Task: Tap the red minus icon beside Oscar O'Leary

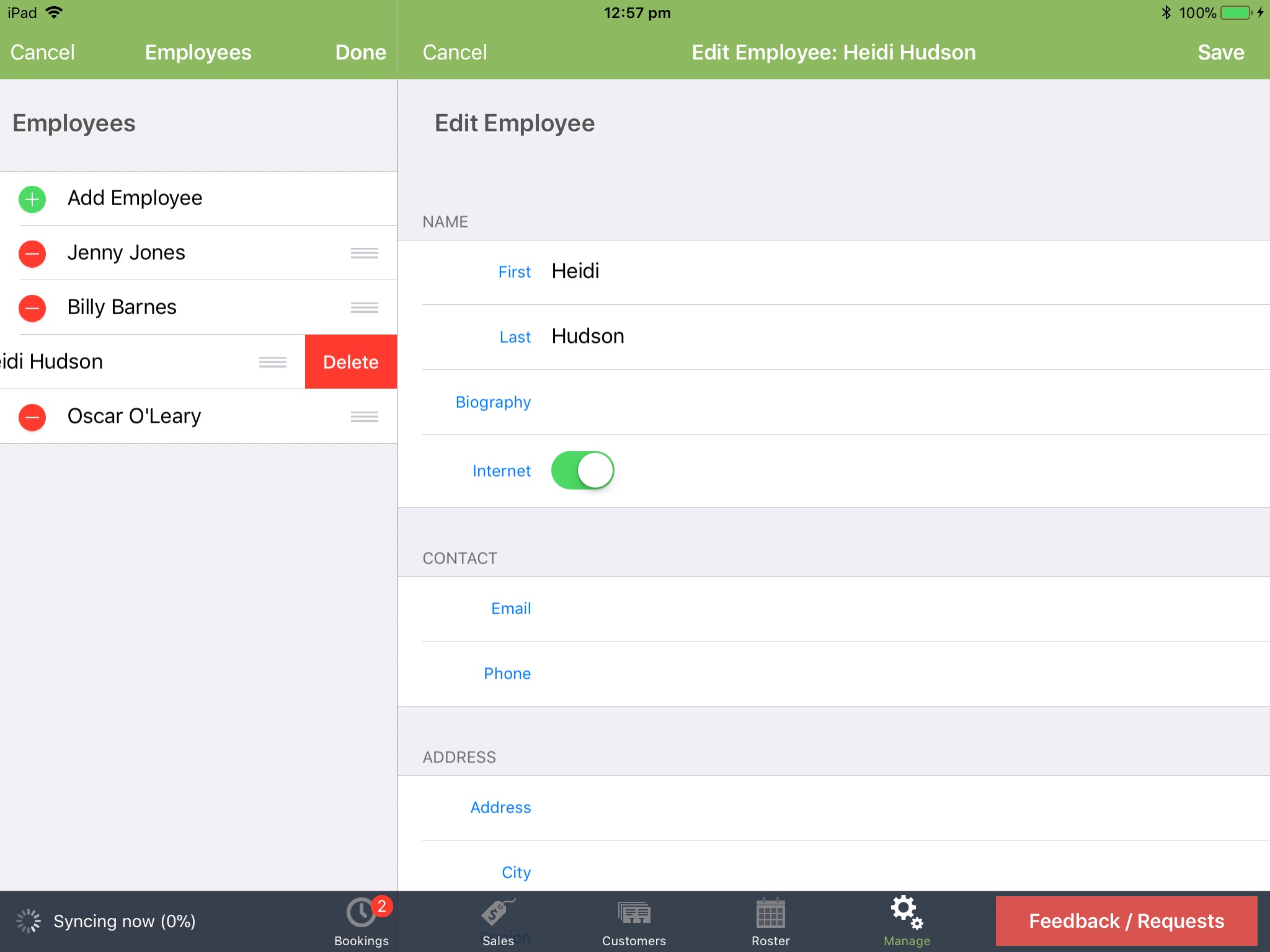Action: click(x=32, y=416)
